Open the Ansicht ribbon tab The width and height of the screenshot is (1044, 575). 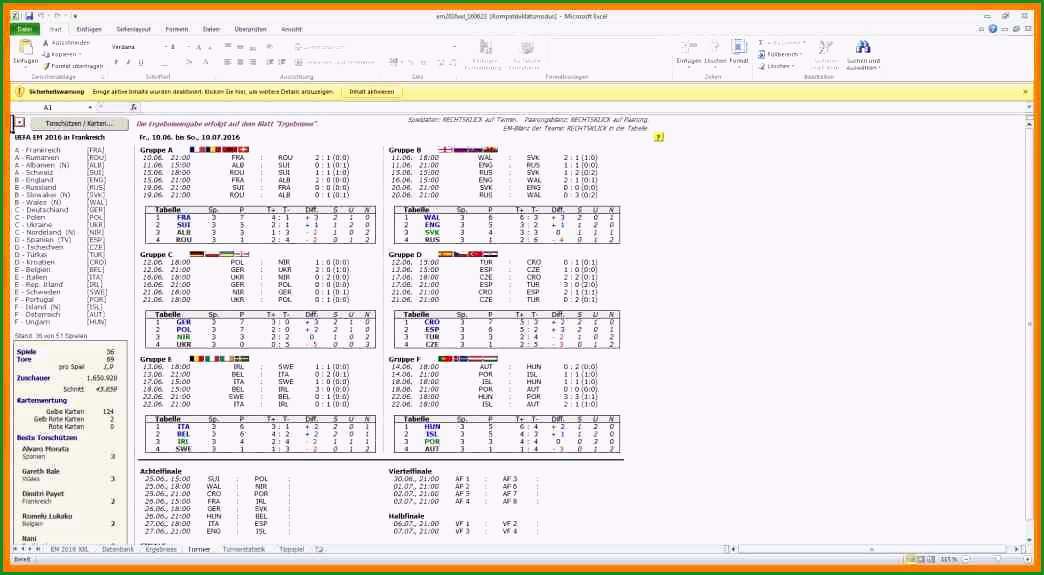click(x=291, y=29)
